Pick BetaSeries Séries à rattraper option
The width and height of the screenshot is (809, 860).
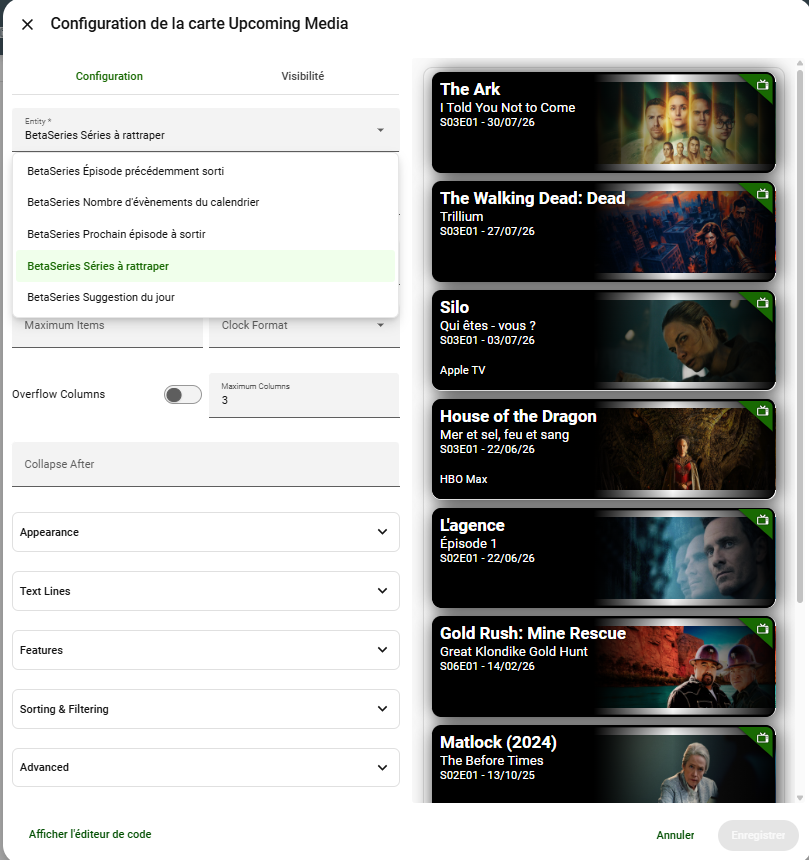206,266
